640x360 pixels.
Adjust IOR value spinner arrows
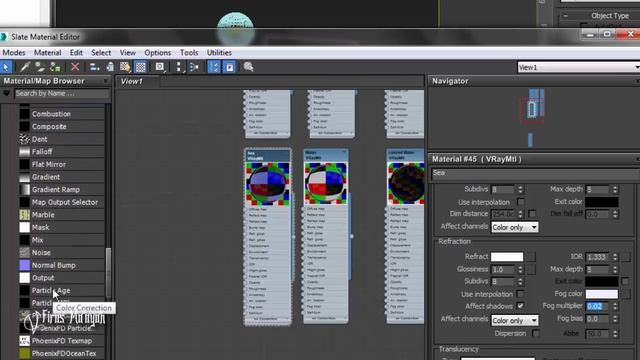point(615,257)
